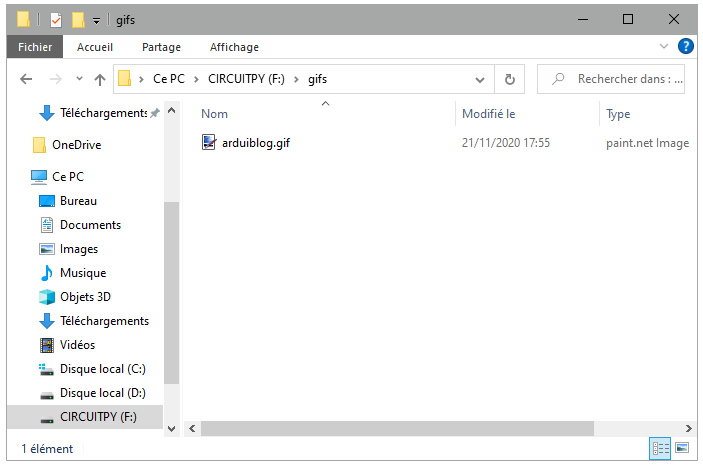Click the navigation pane vertical scrollbar thumb
This screenshot has height=465, width=703.
pos(171,293)
